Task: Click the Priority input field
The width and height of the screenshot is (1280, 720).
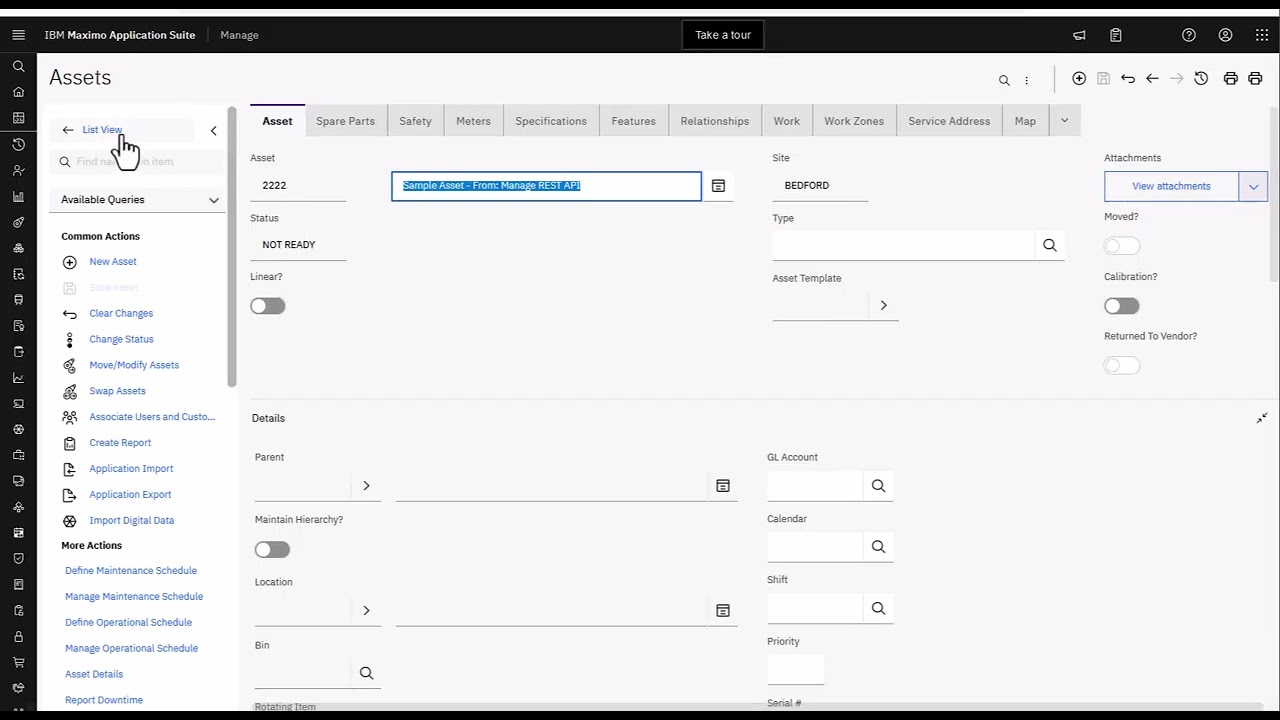Action: (795, 669)
